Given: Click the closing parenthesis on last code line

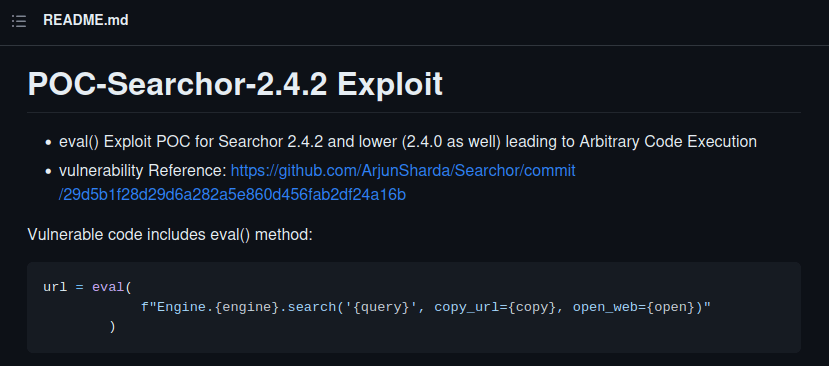Looking at the screenshot, I should (112, 326).
